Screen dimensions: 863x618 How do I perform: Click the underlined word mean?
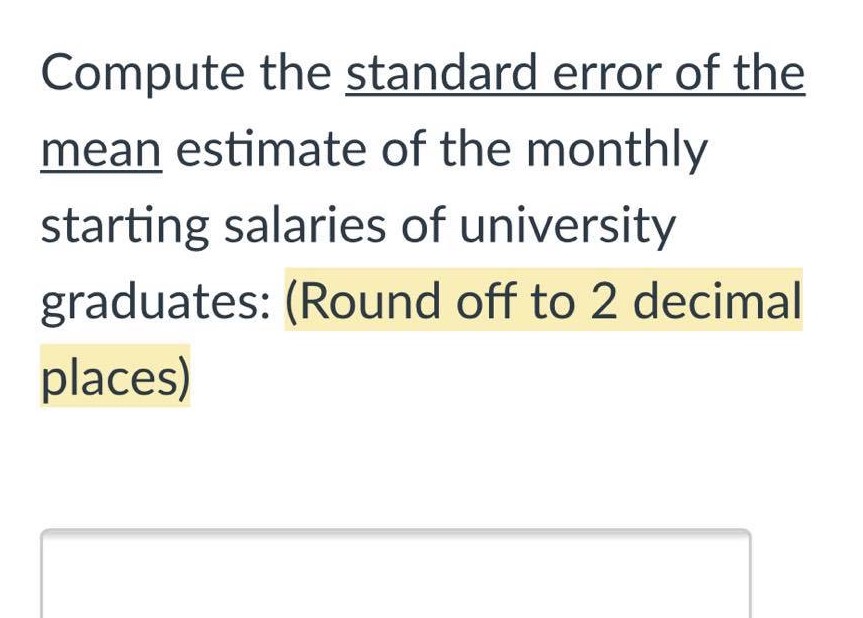[x=100, y=148]
